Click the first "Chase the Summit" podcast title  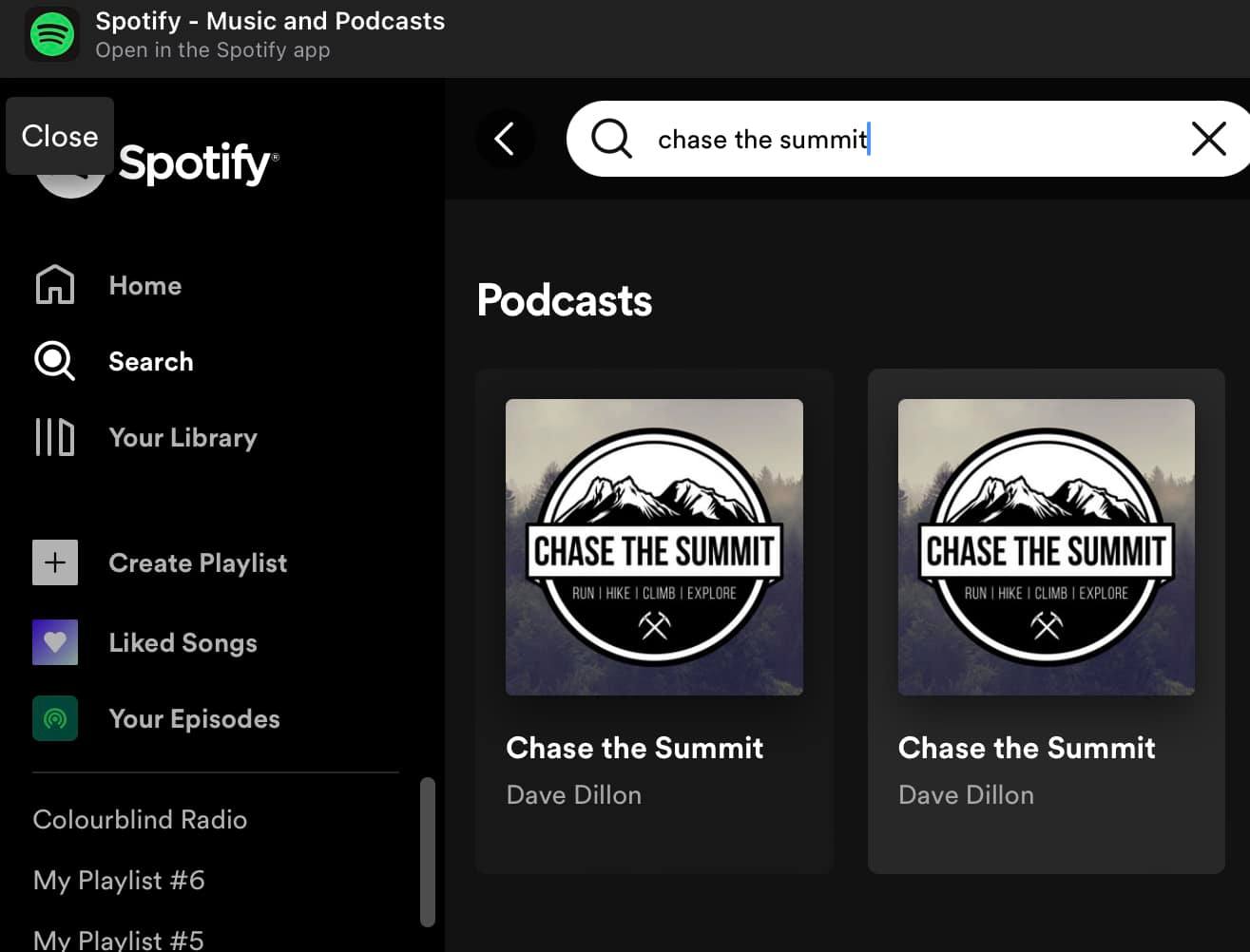(635, 748)
